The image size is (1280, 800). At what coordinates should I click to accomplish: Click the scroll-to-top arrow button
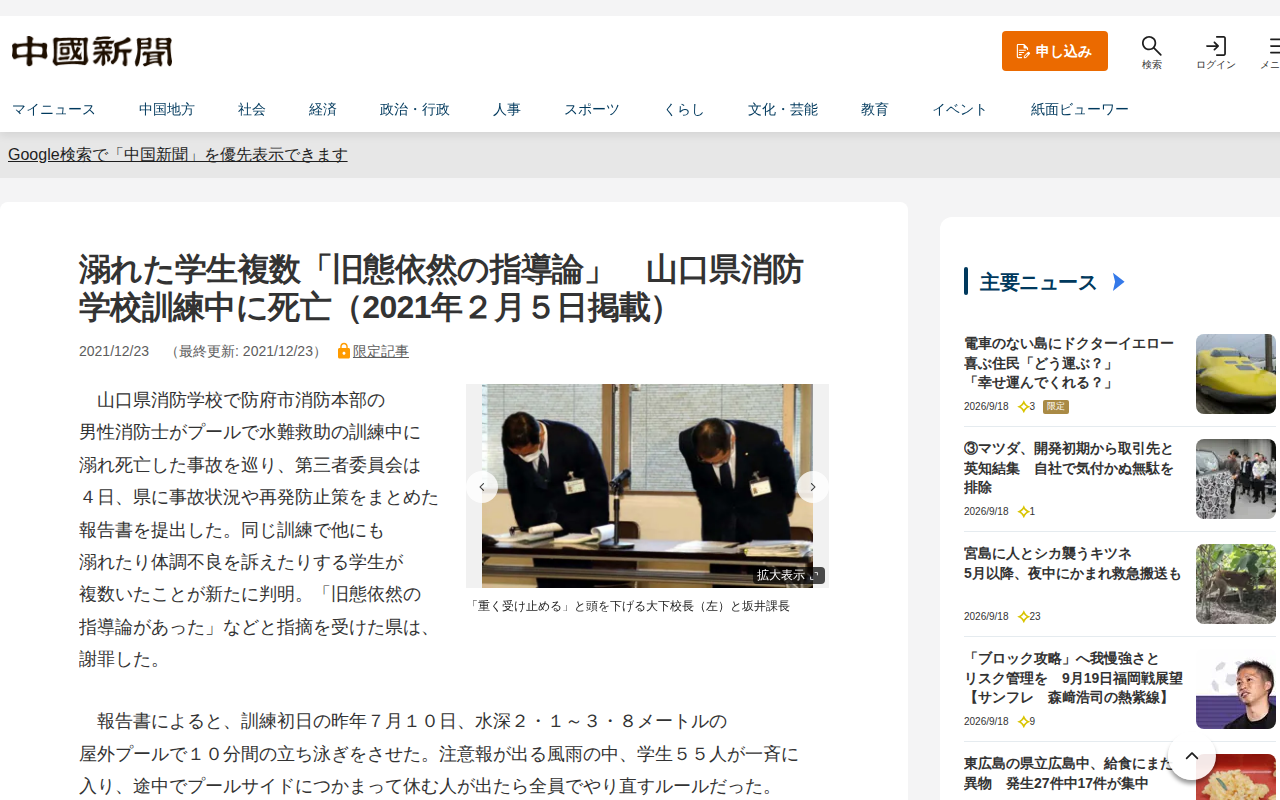(x=1191, y=756)
